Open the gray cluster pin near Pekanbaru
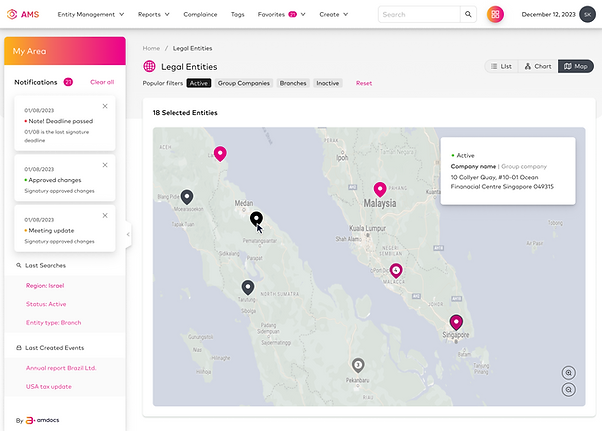This screenshot has height=431, width=602. [x=358, y=365]
